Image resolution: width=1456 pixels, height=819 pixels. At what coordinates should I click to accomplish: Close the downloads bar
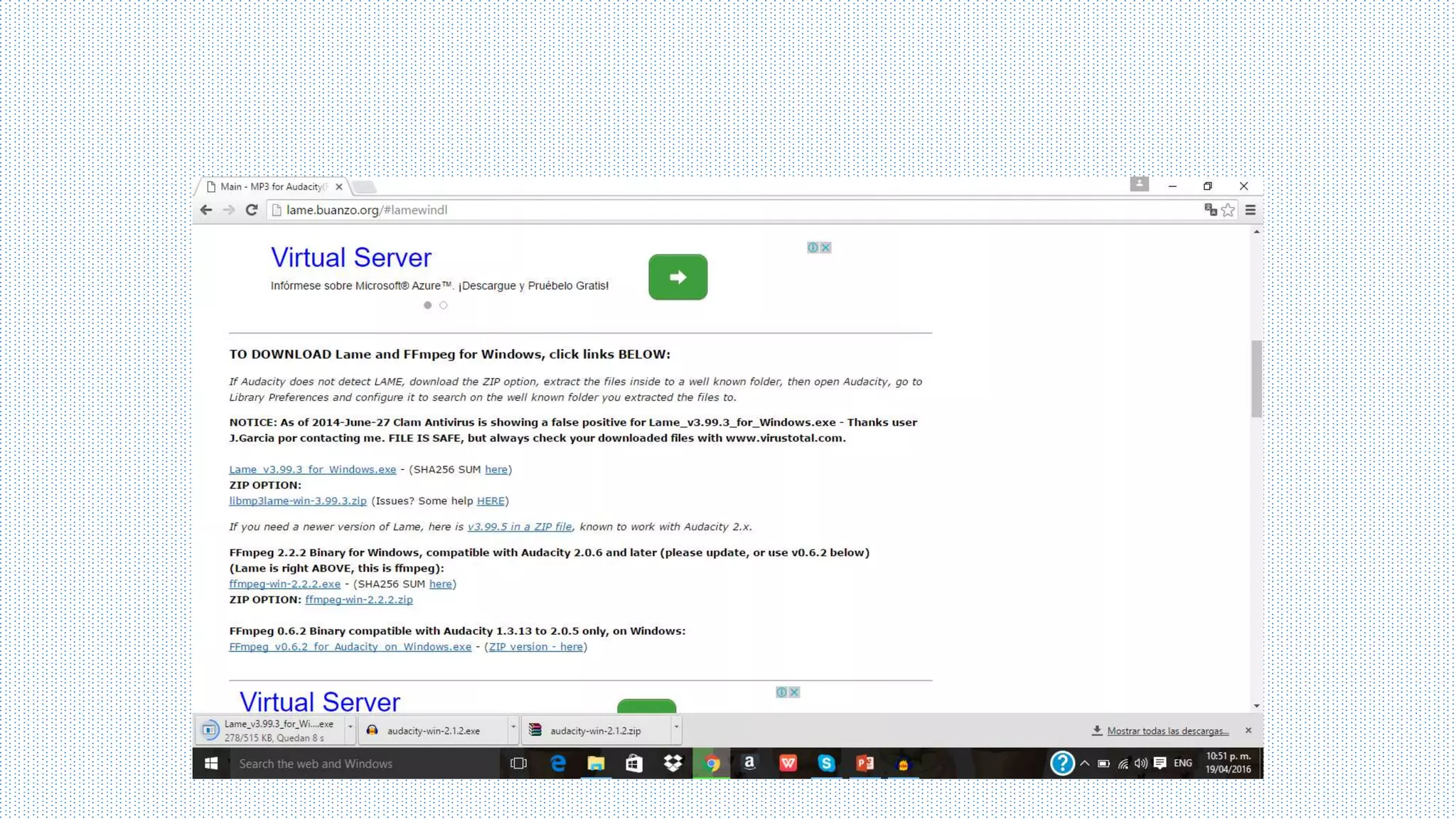click(x=1248, y=730)
